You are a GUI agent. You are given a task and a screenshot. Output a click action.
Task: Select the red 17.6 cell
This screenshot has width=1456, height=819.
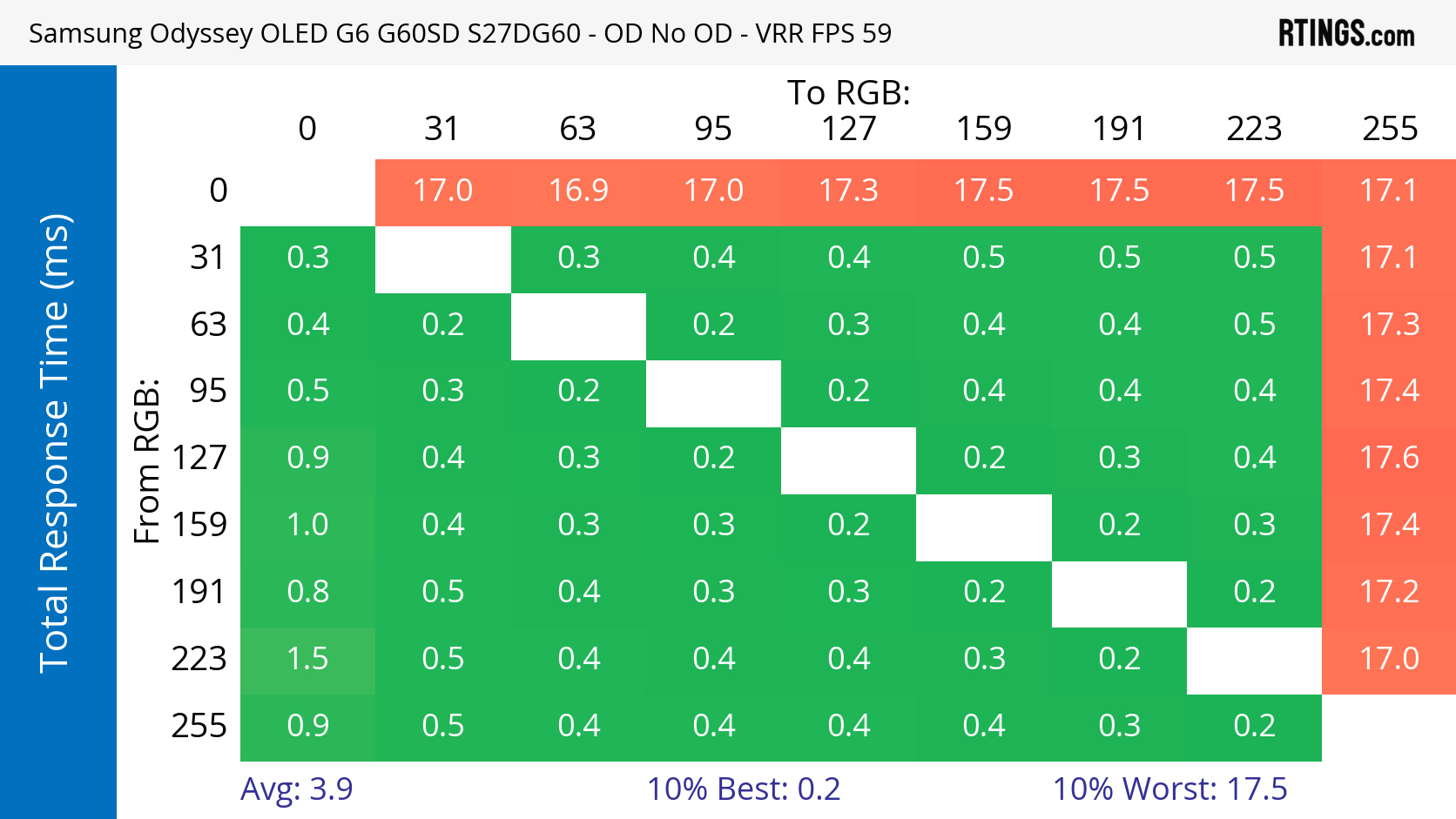coord(1389,458)
